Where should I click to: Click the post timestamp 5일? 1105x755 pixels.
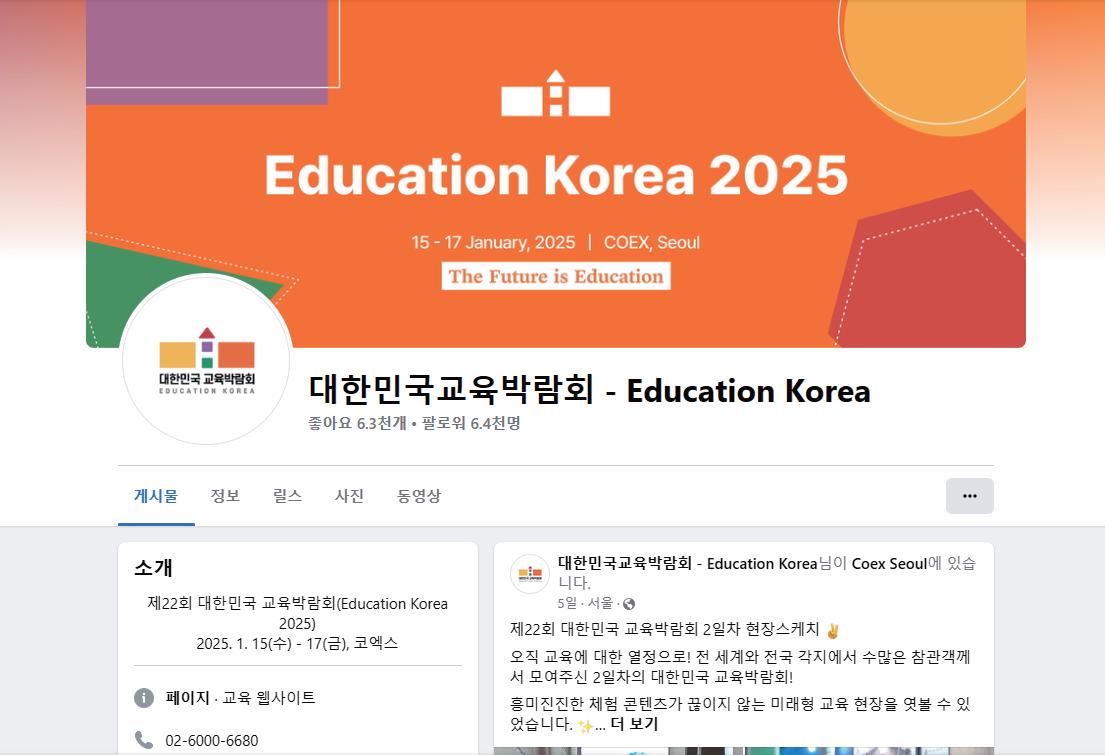click(567, 603)
